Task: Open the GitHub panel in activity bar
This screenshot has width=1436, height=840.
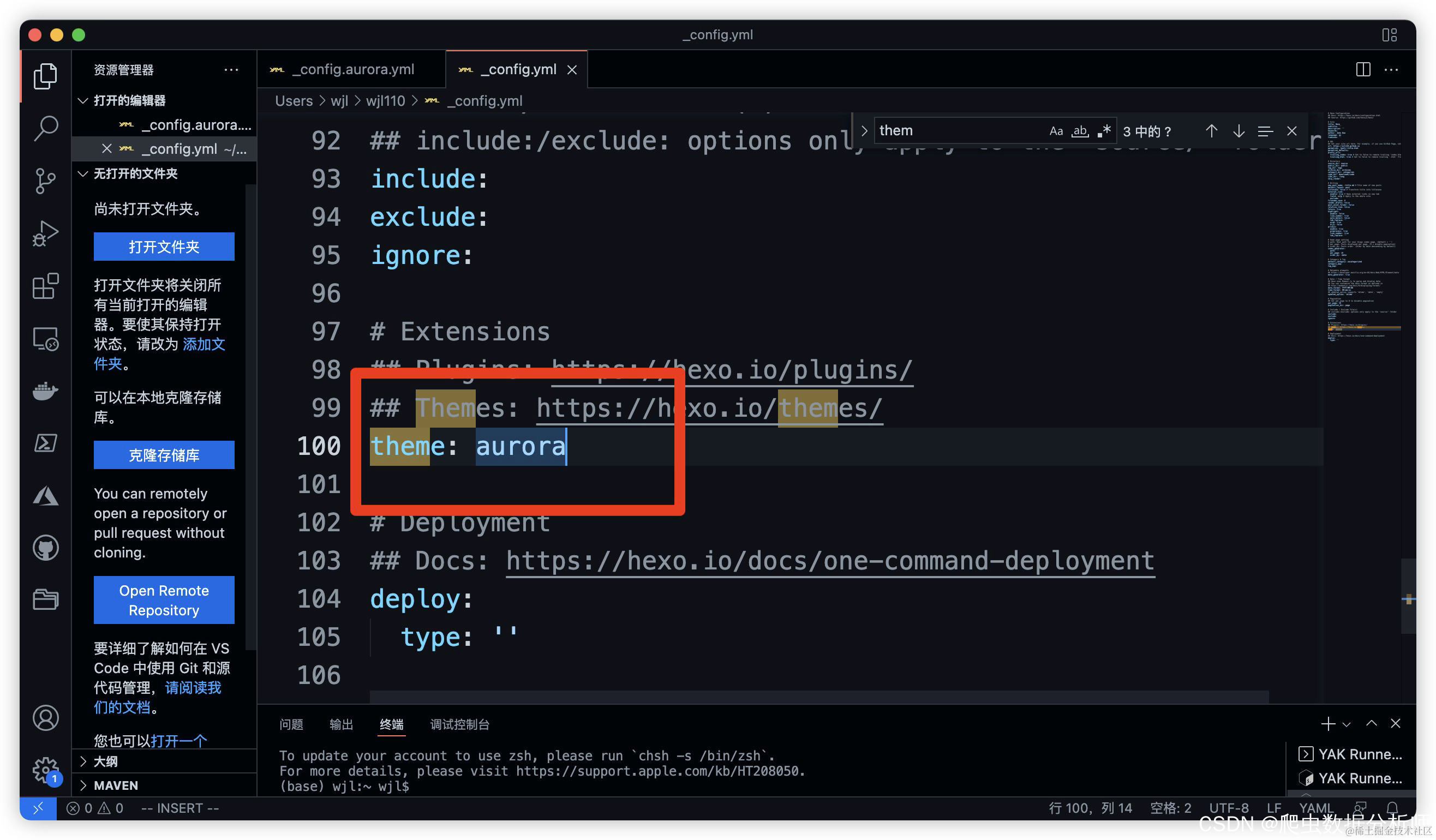Action: tap(46, 548)
